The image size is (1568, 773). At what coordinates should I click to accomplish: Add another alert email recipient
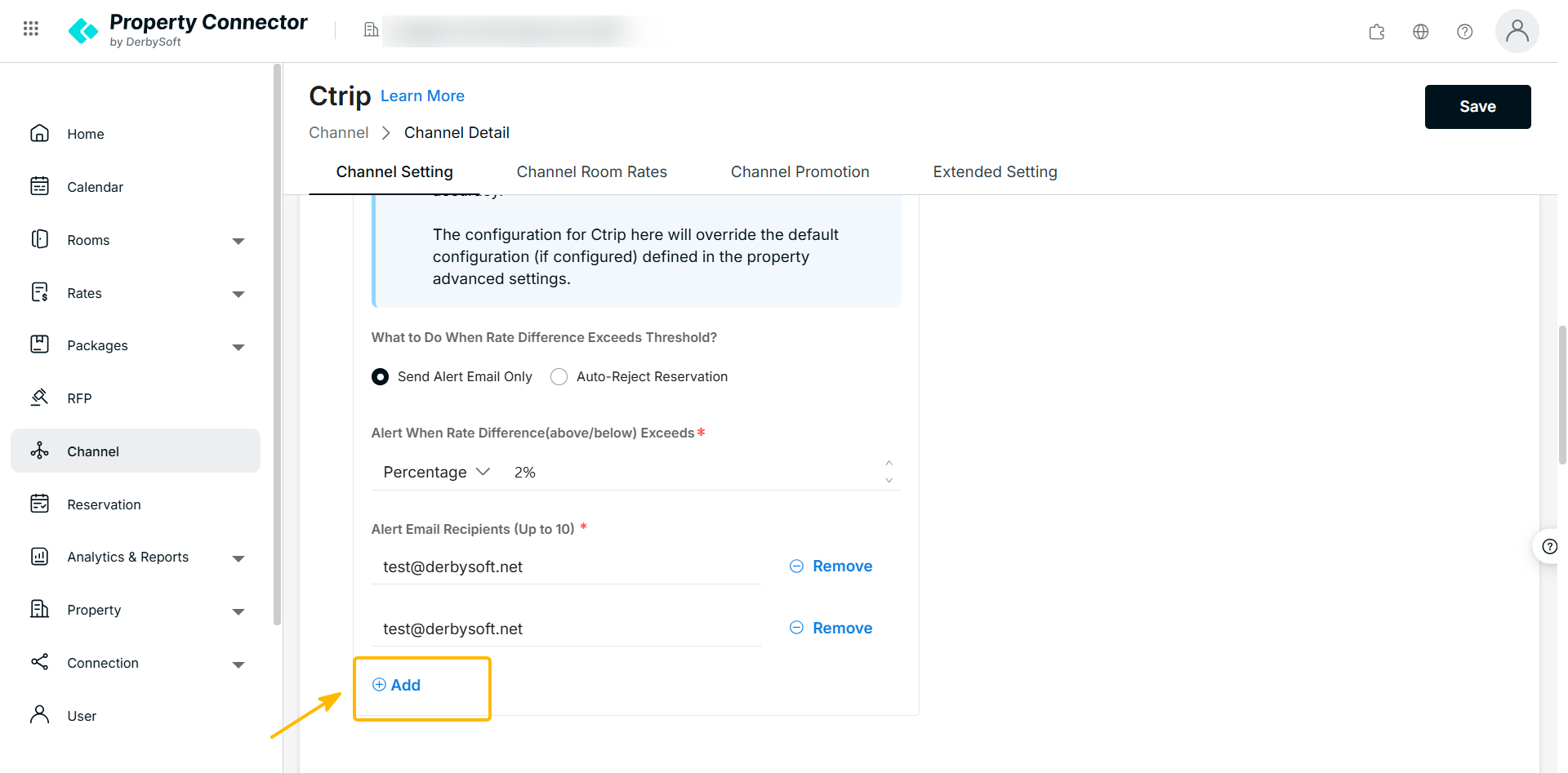[x=397, y=685]
